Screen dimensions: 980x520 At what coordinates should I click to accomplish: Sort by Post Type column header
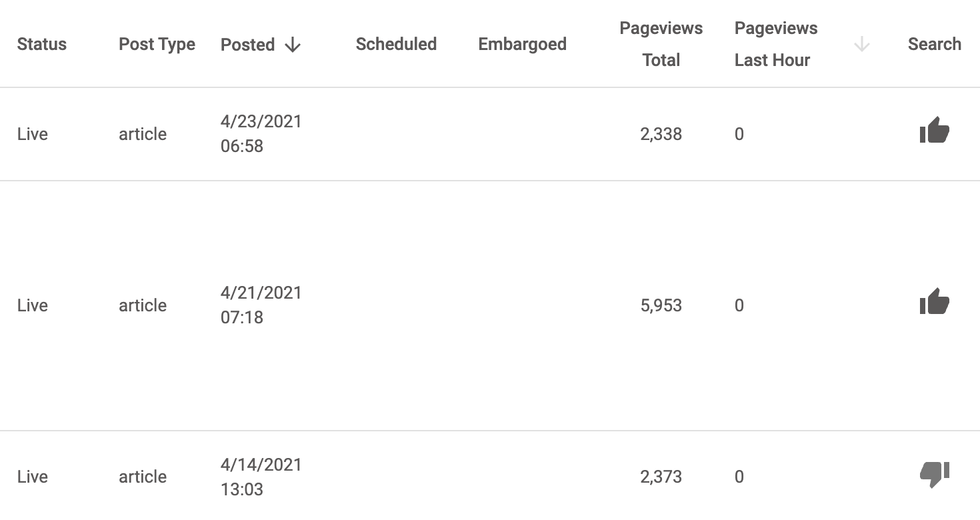(157, 44)
